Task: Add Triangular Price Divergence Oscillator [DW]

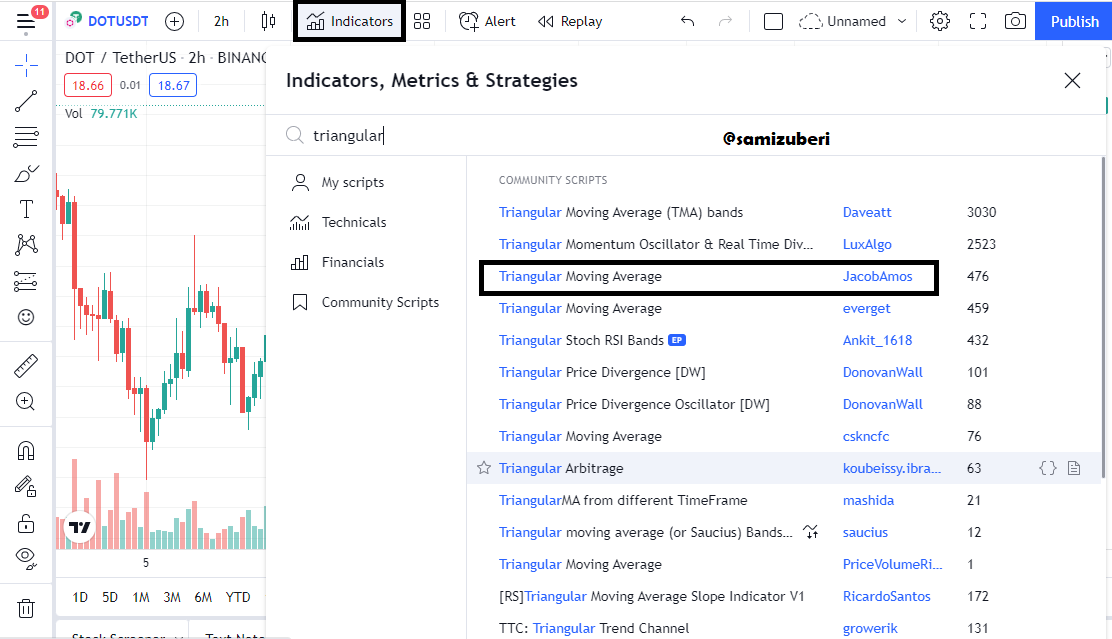Action: (634, 404)
